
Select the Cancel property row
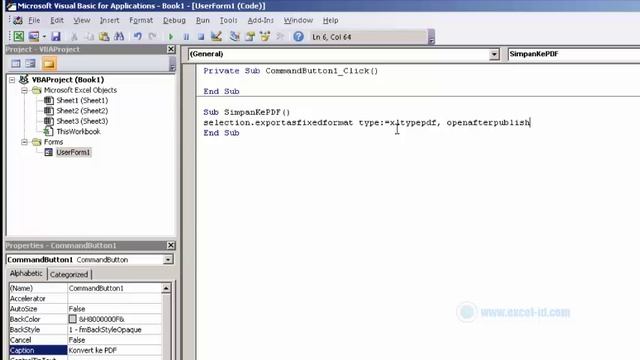pyautogui.click(x=85, y=340)
